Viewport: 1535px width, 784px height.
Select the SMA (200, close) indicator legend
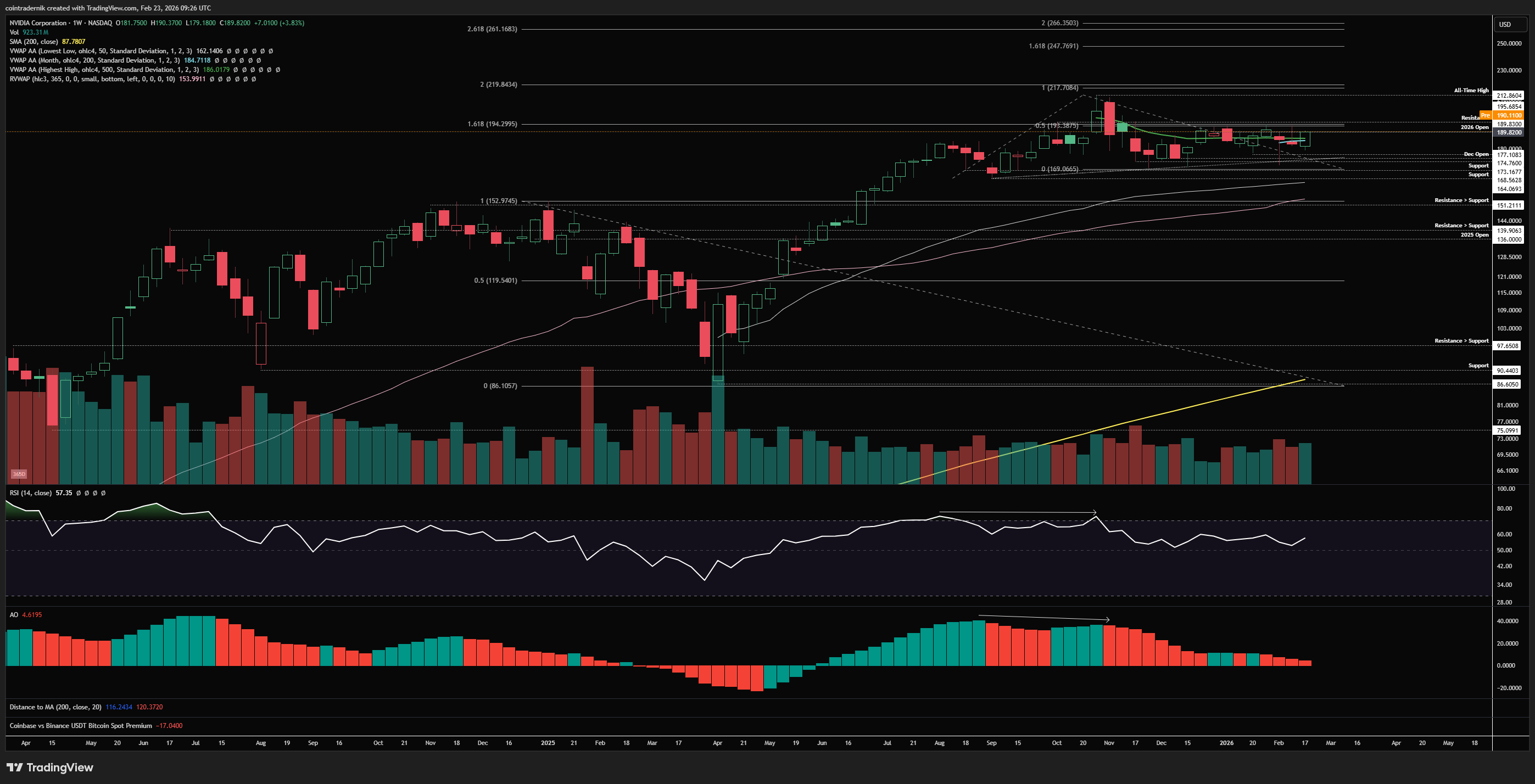pos(34,42)
